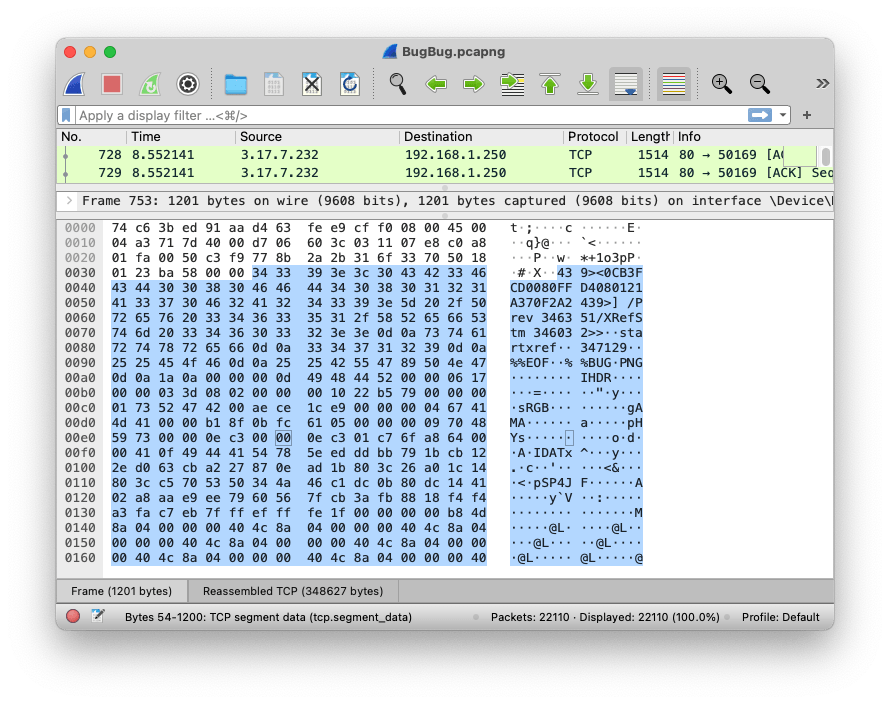The width and height of the screenshot is (890, 704).
Task: Select boxed byte 00 in row 00e0
Action: click(x=283, y=438)
